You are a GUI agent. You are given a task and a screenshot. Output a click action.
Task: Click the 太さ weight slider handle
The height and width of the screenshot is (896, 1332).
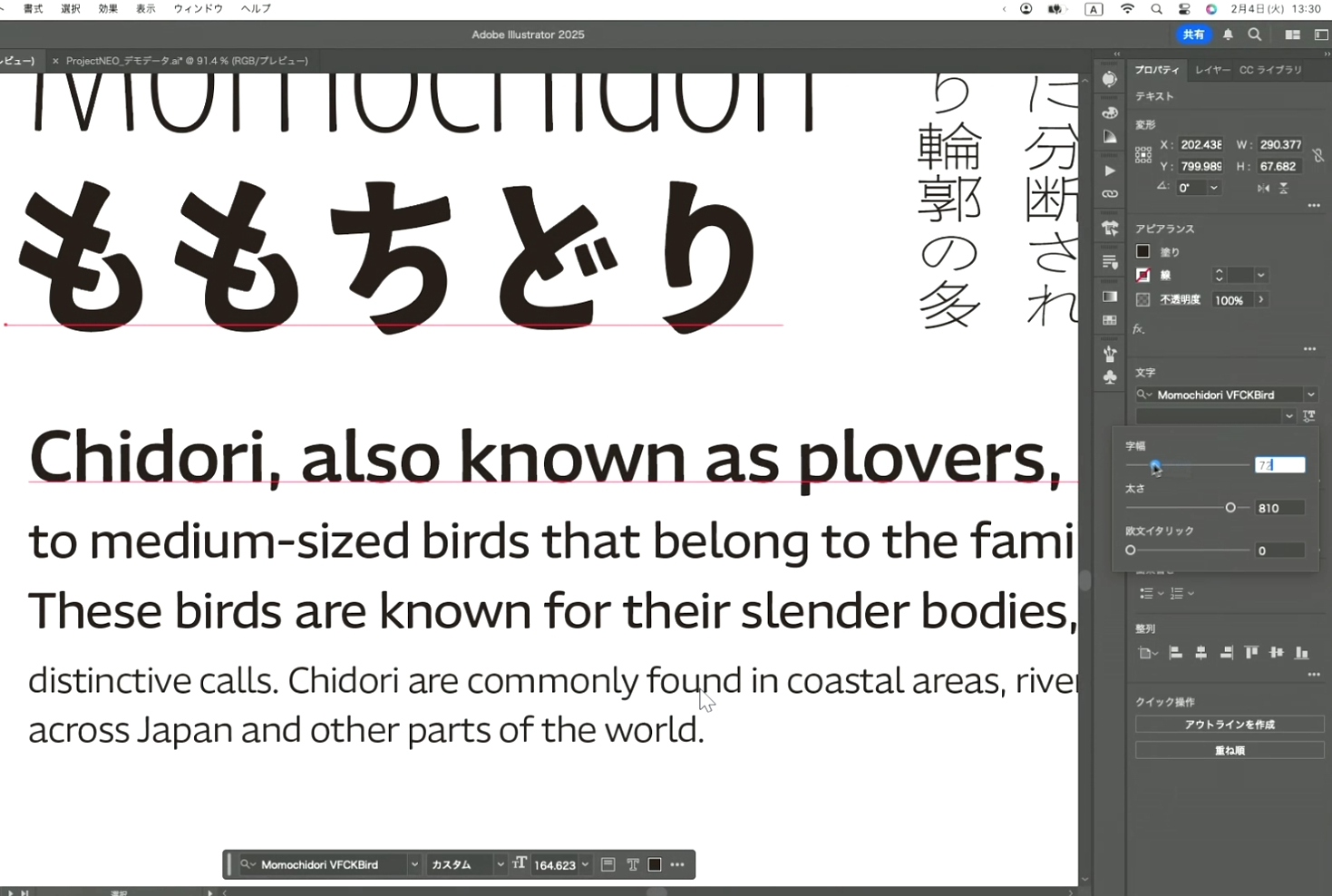click(1230, 508)
